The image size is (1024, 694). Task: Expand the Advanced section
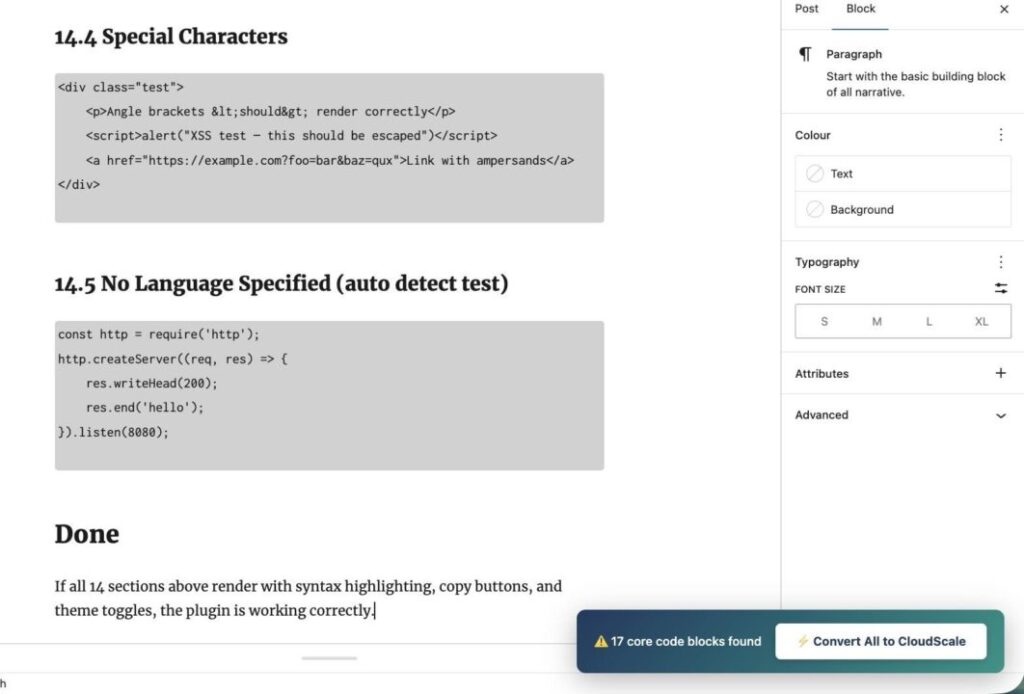(1001, 415)
